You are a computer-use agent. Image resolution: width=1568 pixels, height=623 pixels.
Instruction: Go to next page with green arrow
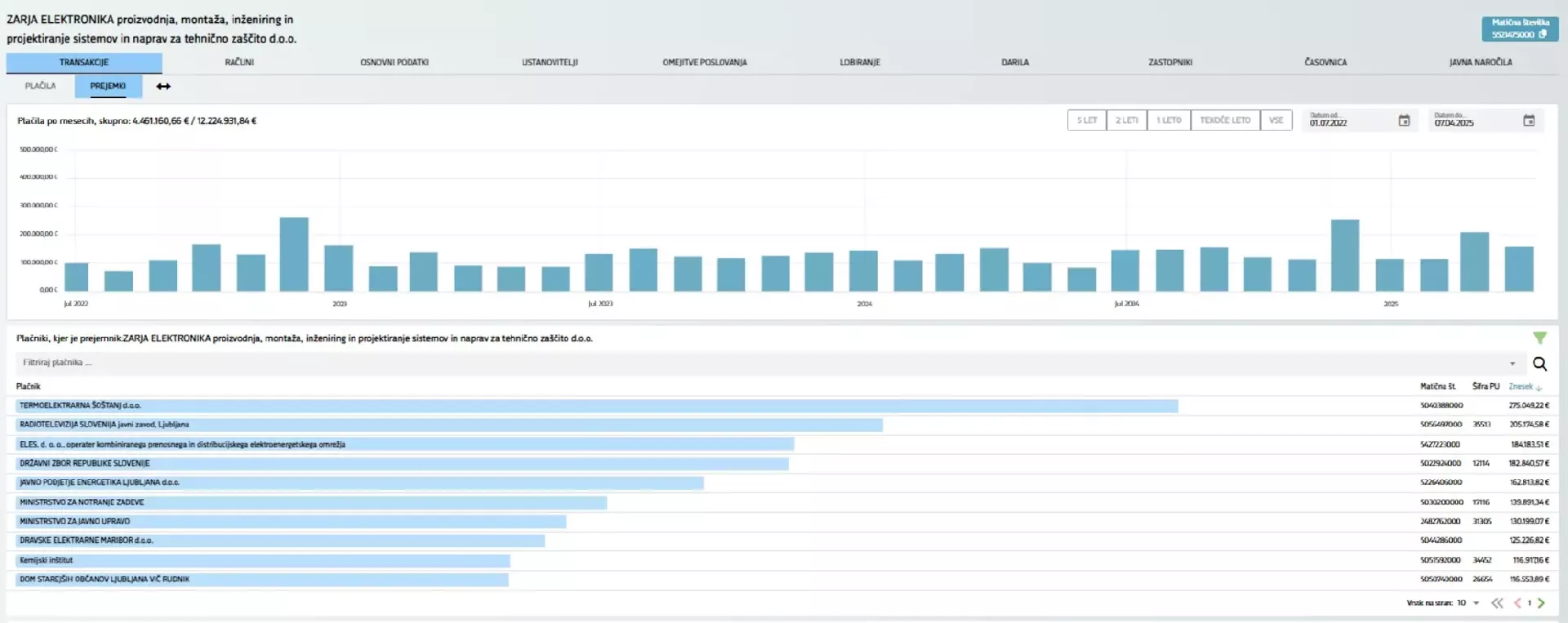click(1541, 603)
